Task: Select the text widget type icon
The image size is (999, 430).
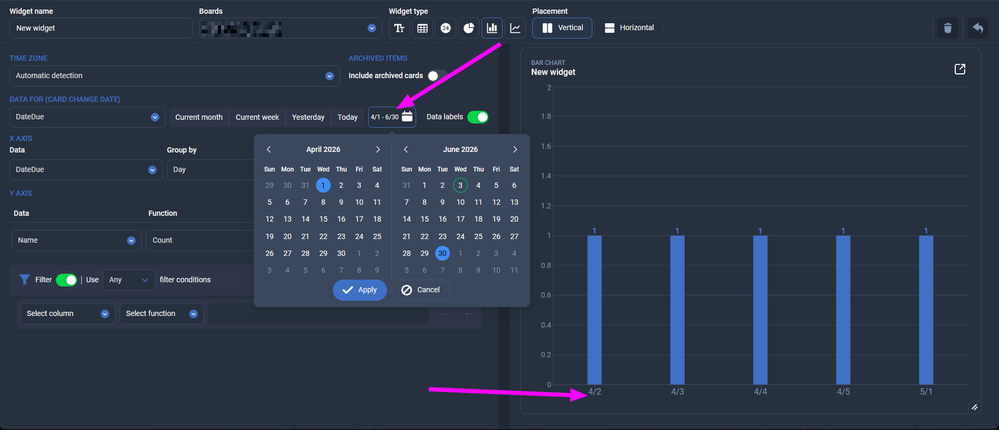Action: (399, 28)
